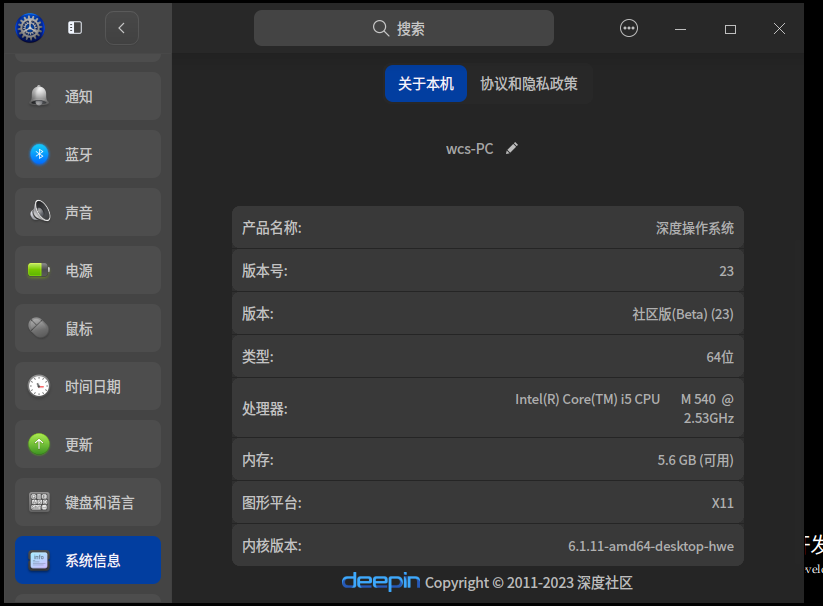Open the more options ellipsis menu
The image size is (823, 606).
pyautogui.click(x=629, y=28)
